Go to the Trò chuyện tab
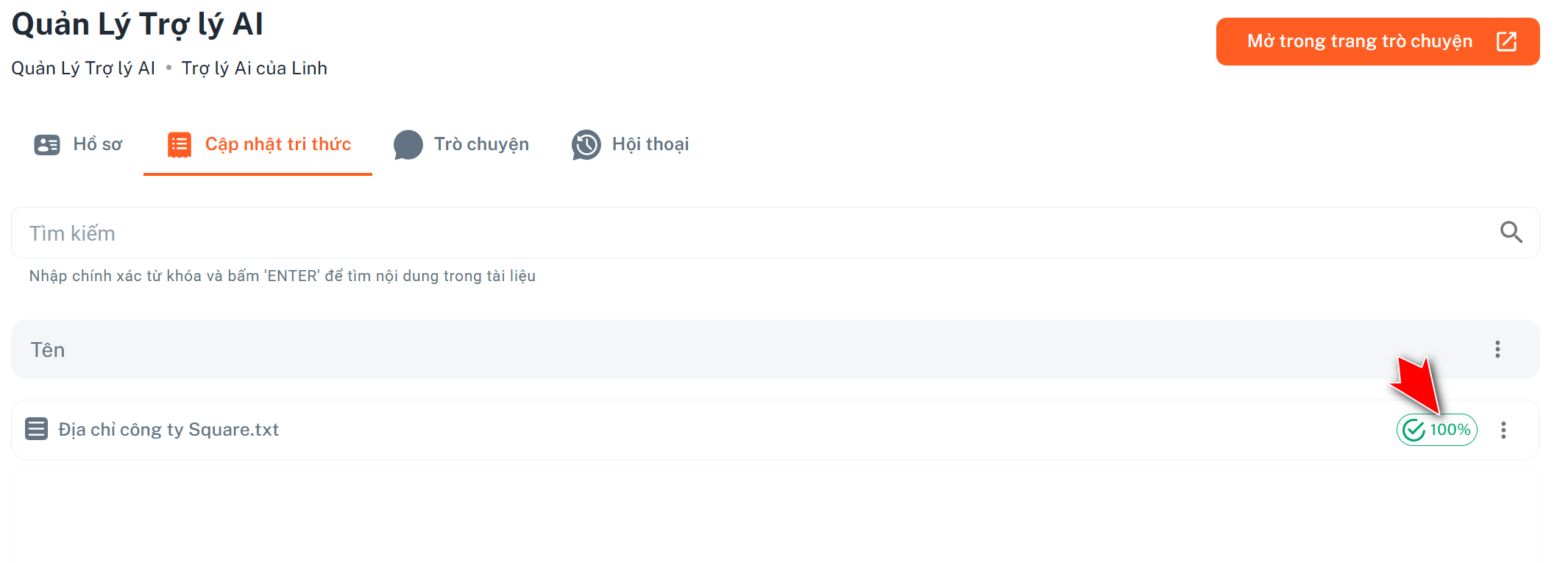The height and width of the screenshot is (563, 1568). [481, 144]
